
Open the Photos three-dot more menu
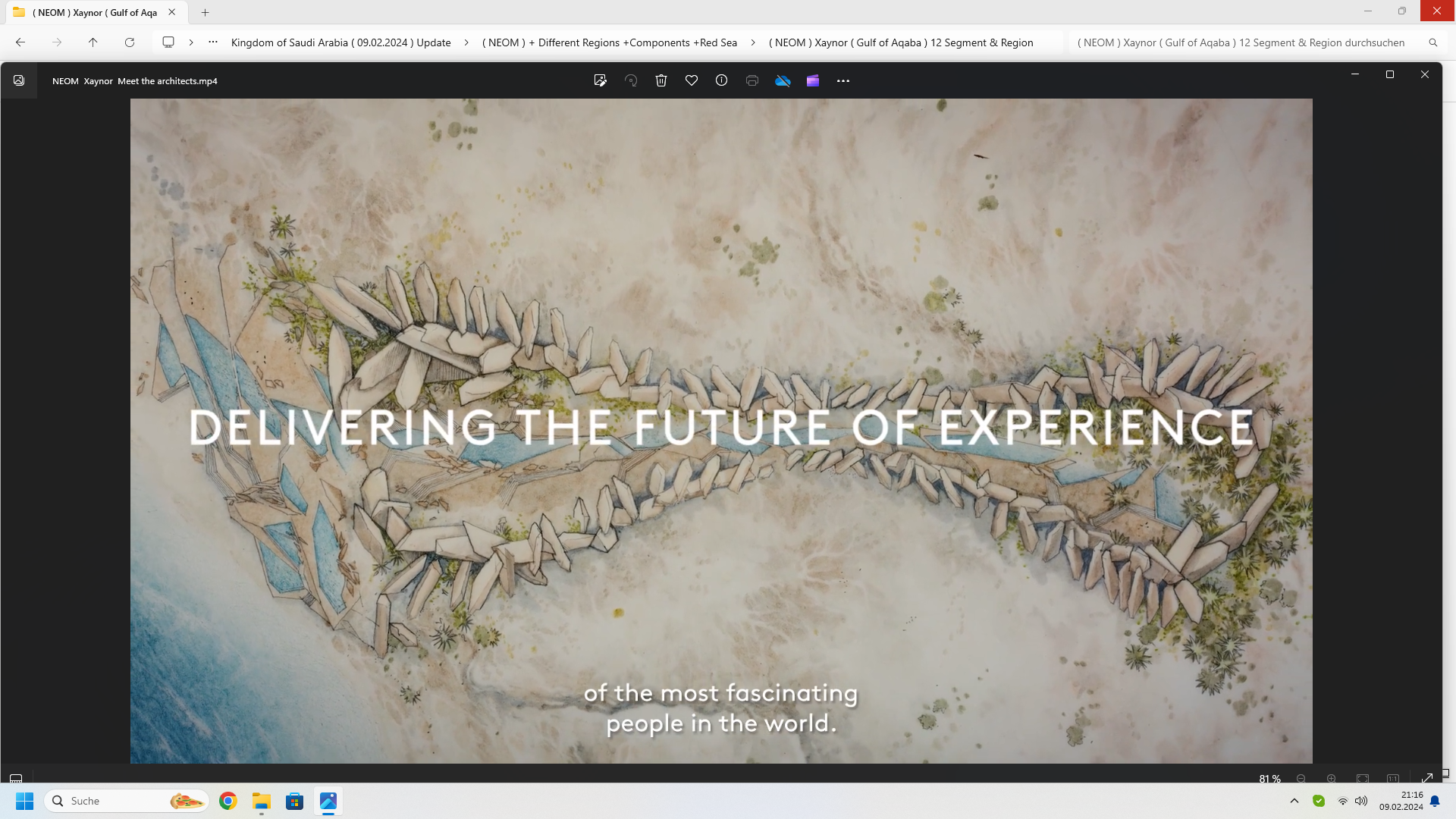click(843, 80)
